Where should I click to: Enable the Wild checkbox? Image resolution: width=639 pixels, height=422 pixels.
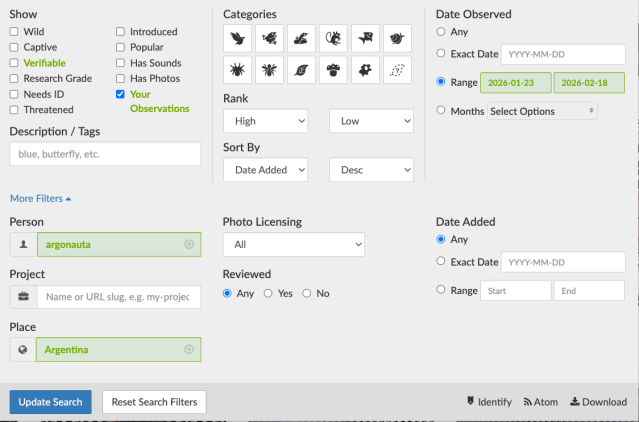click(x=14, y=32)
